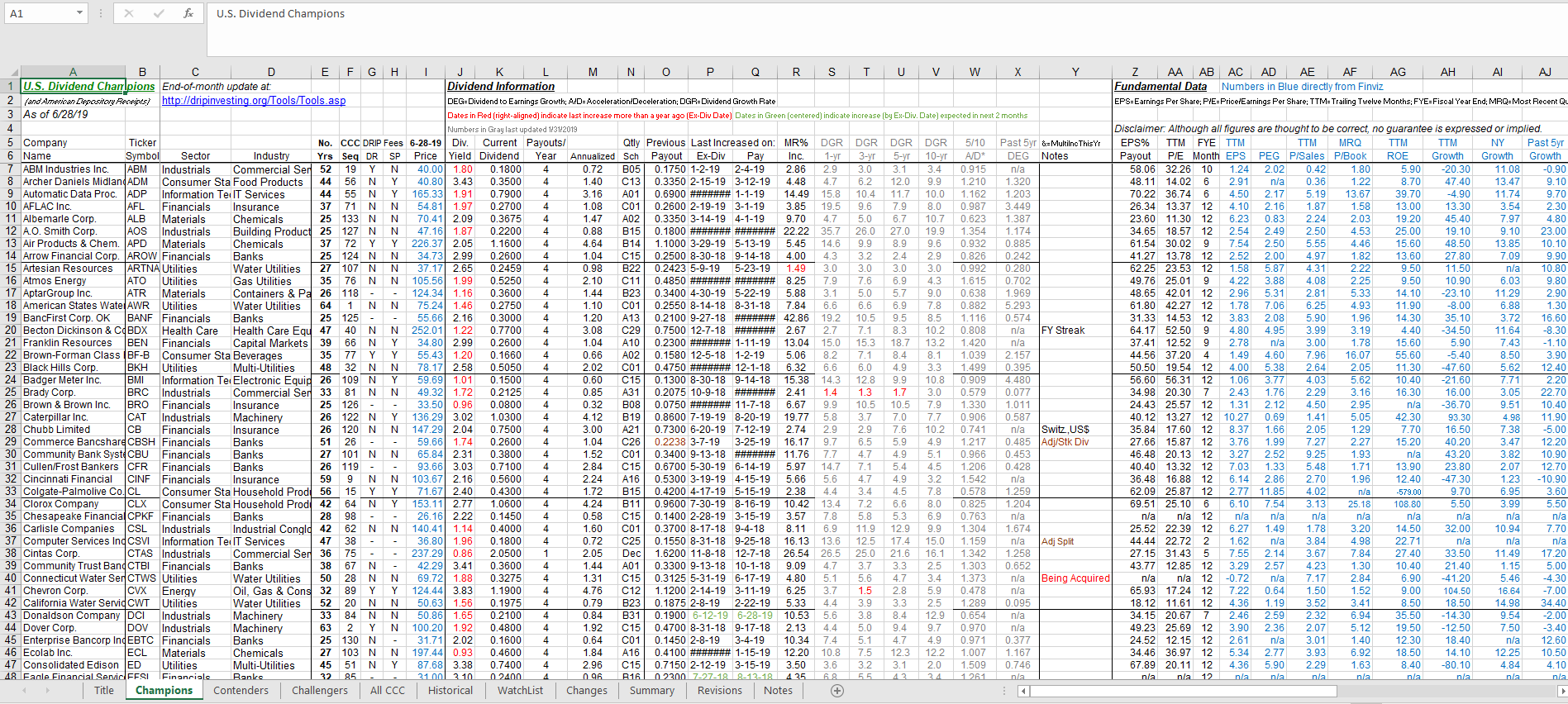Viewport: 1568px width, 704px height.
Task: Click the 'Dividend Information' heading cell
Action: click(501, 87)
